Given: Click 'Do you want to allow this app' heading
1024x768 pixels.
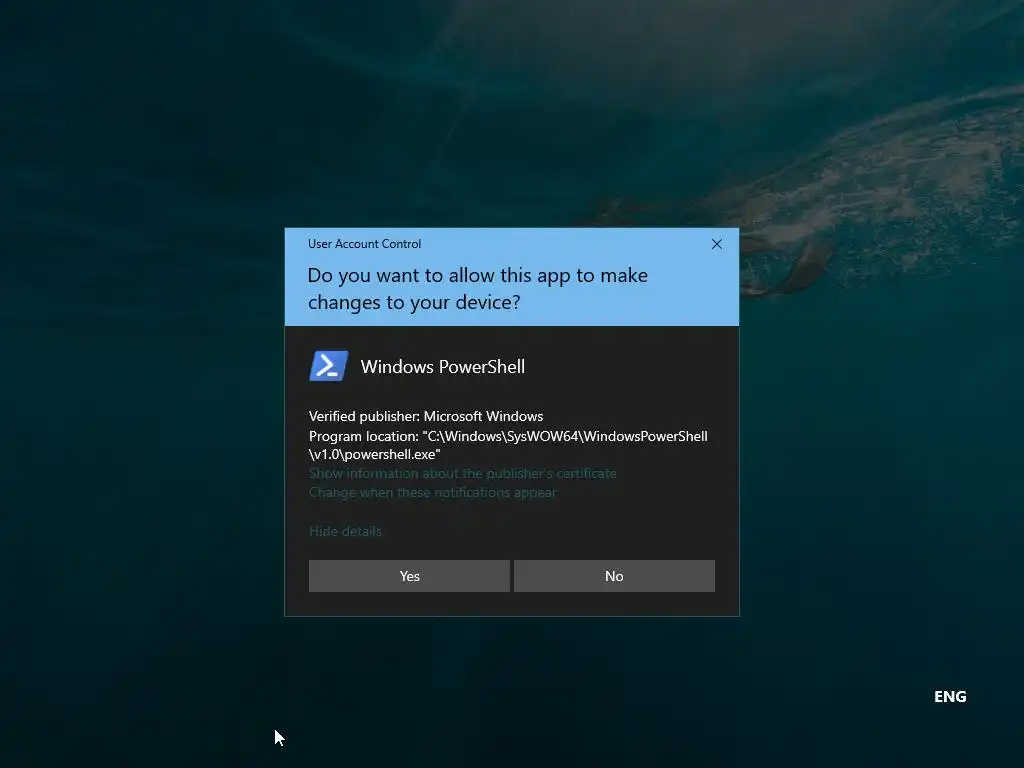Looking at the screenshot, I should click(477, 289).
